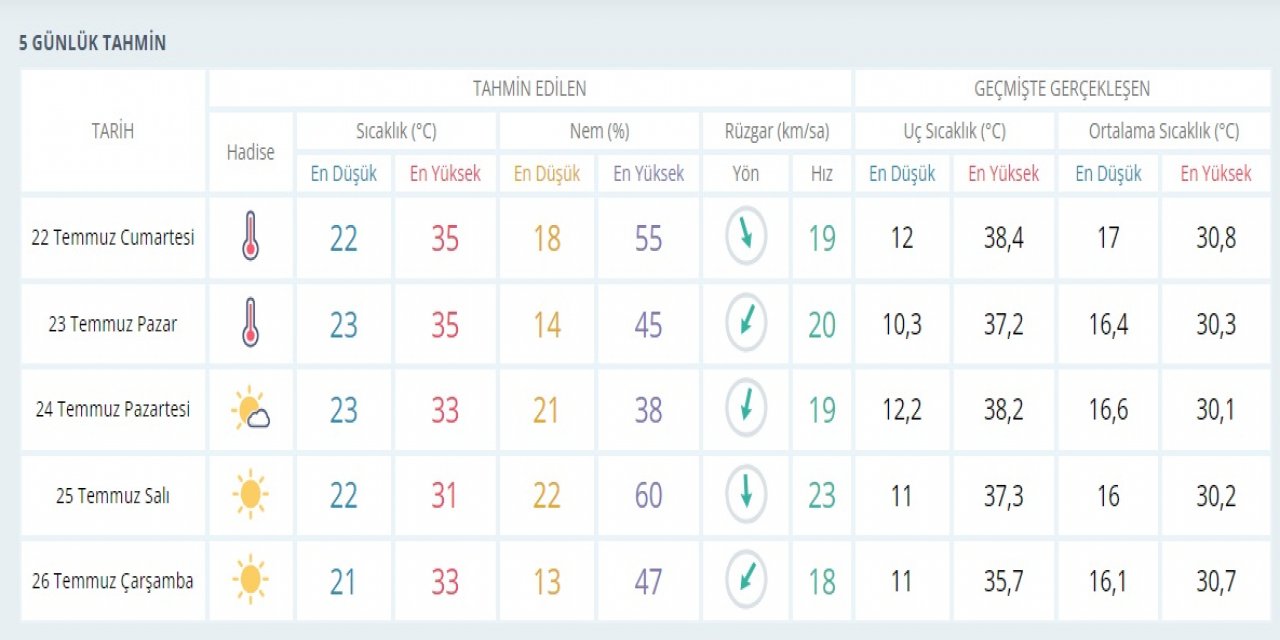Image resolution: width=1280 pixels, height=640 pixels.
Task: Click the wind direction icon for 24 Temmuz Pazartesi
Action: point(745,409)
